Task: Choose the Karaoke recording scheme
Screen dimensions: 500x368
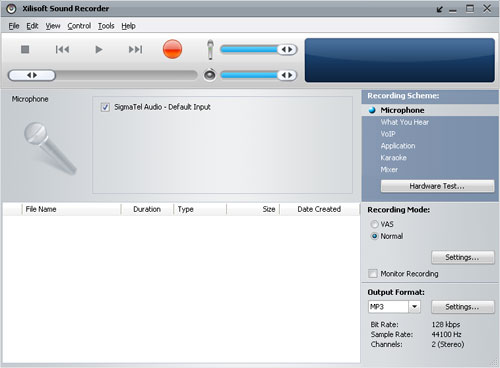Action: click(x=394, y=158)
